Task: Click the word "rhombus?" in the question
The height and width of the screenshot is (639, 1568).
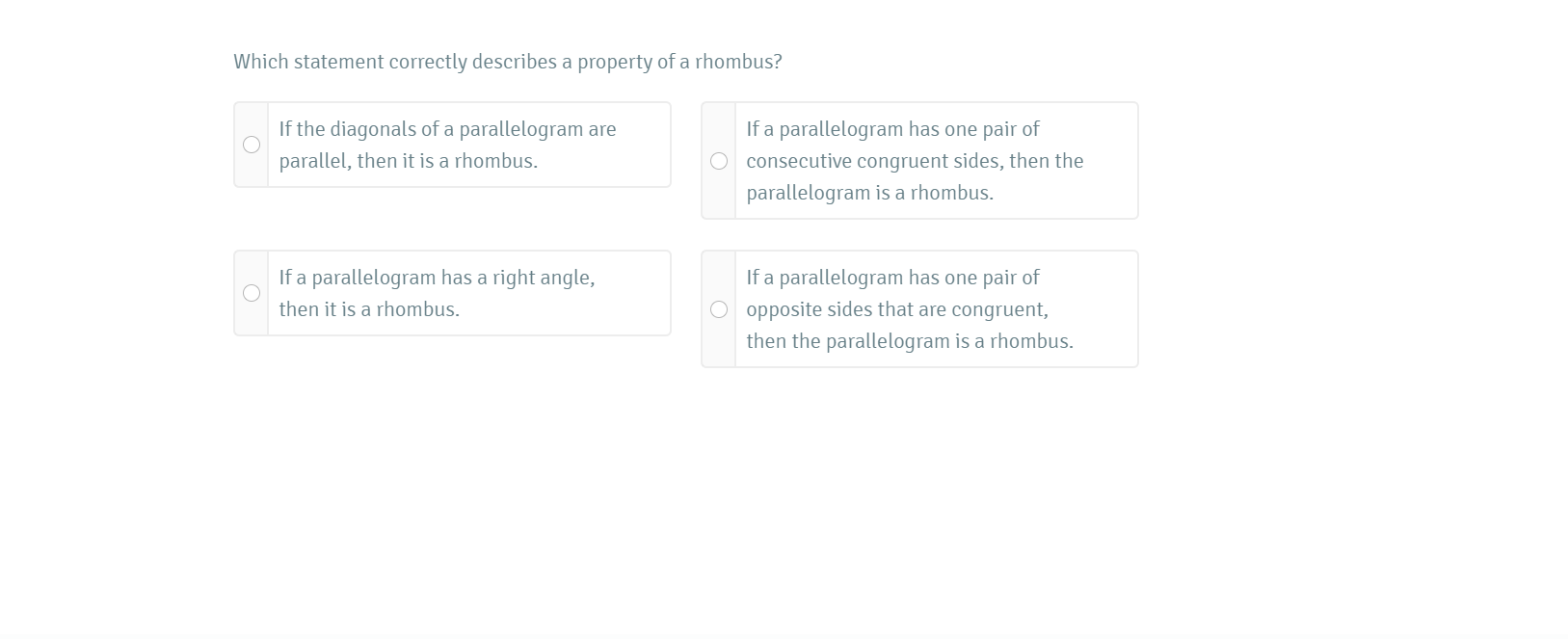Action: [x=738, y=62]
